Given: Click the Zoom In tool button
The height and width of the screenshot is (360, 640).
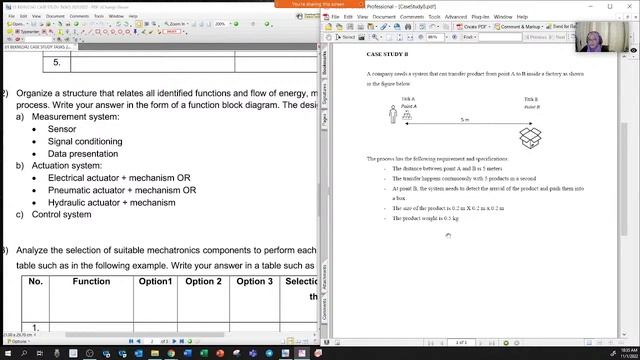Looking at the screenshot, I should pos(175,24).
